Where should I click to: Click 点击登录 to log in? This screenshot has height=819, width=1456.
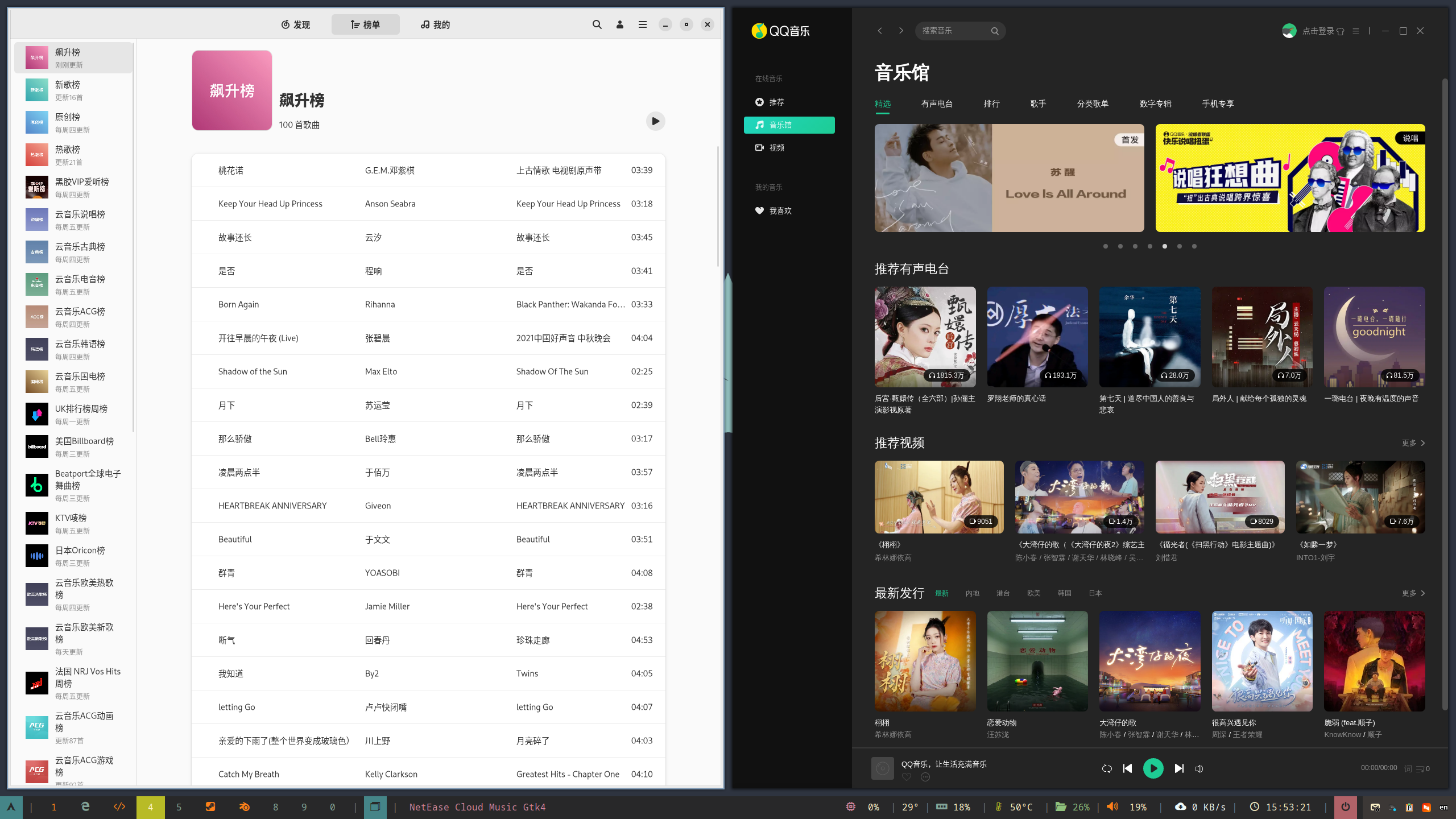tap(1318, 31)
